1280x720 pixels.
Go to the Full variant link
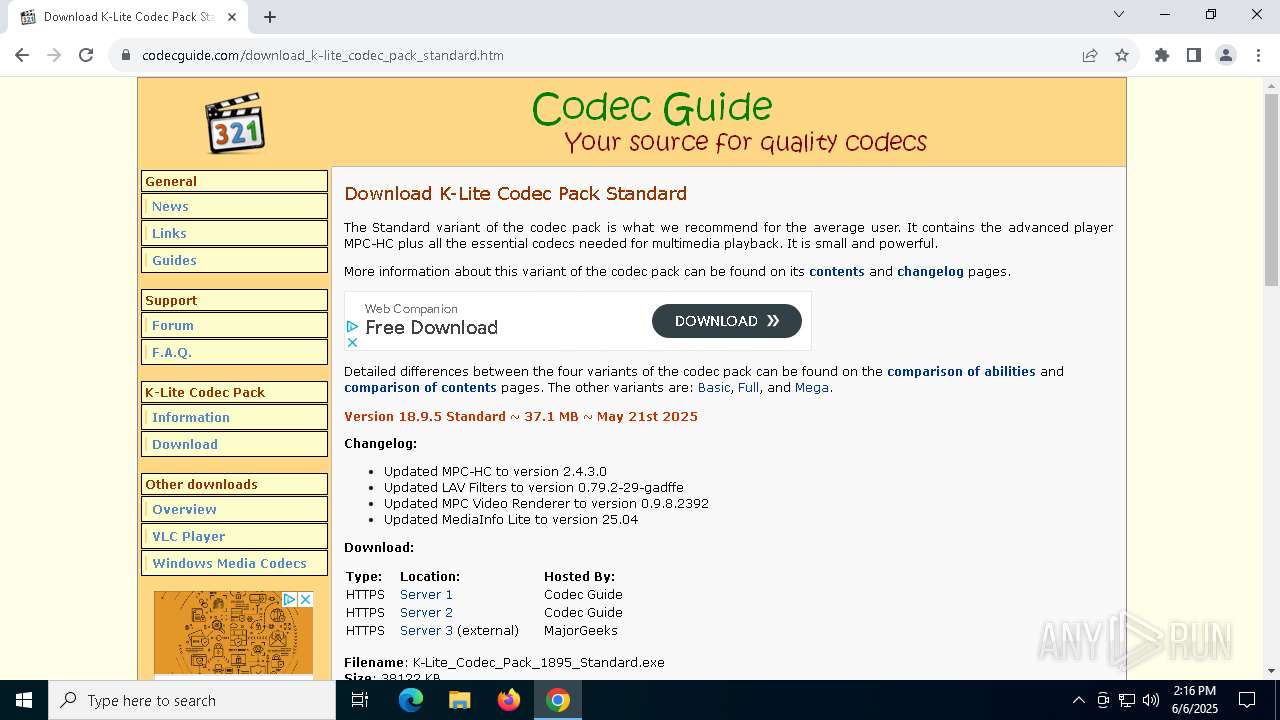pos(748,388)
